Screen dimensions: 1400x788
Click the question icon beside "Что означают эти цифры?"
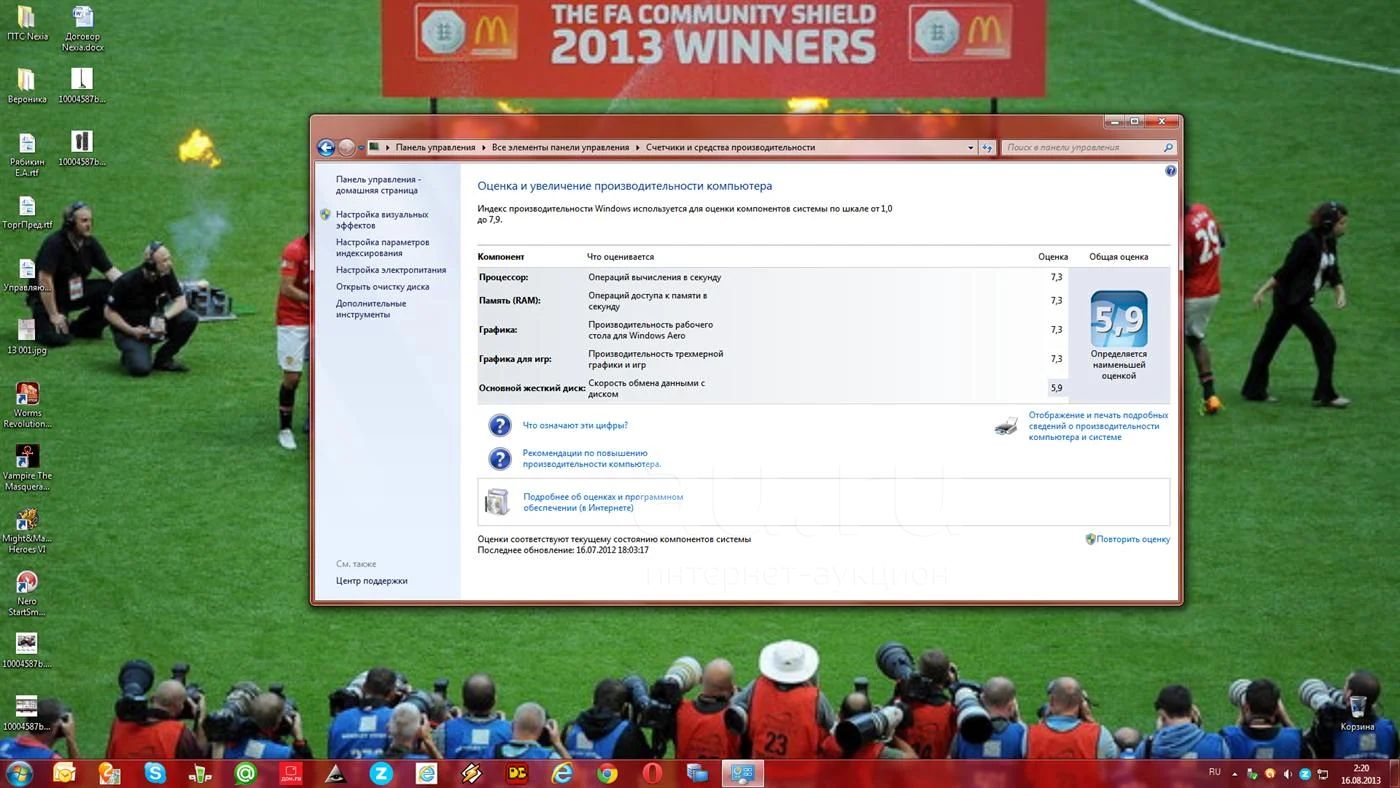(x=500, y=425)
